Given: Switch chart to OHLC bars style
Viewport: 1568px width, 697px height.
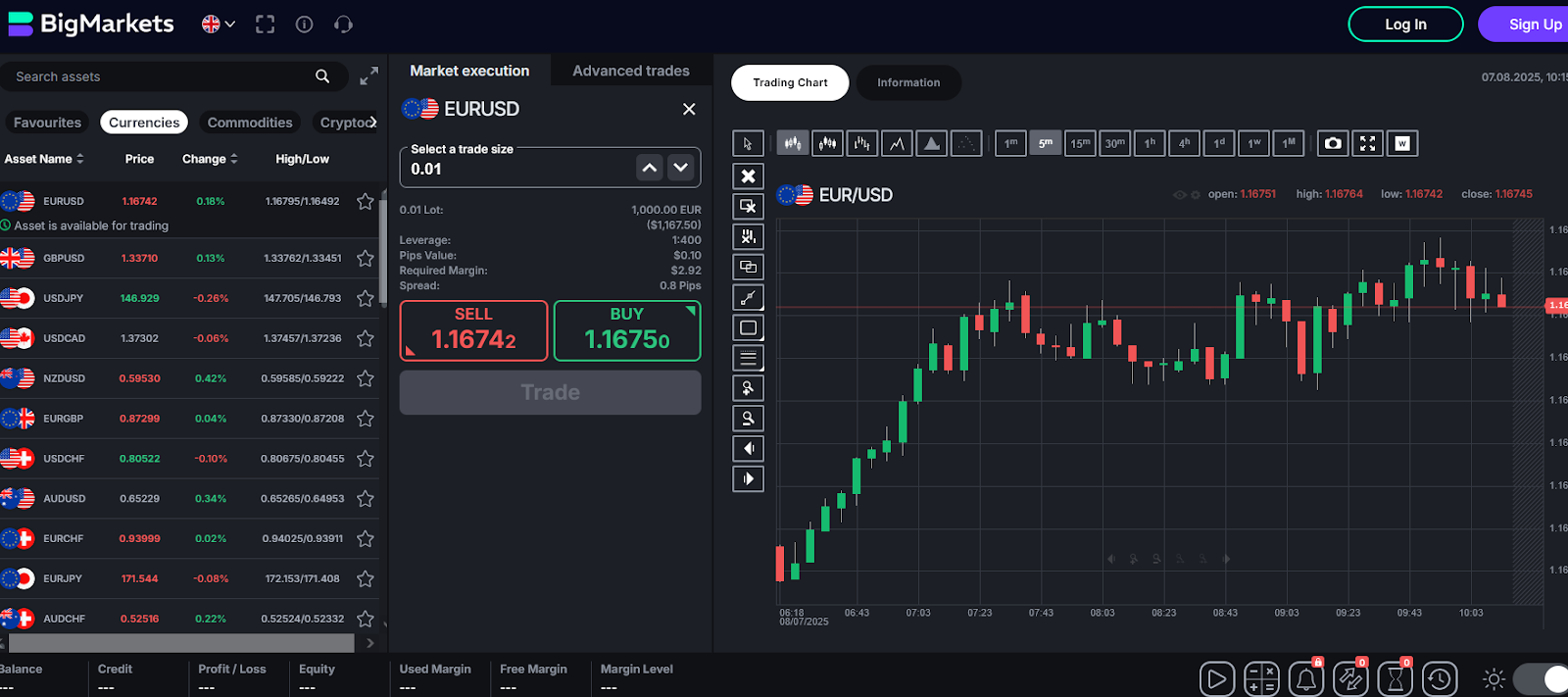Looking at the screenshot, I should (862, 143).
